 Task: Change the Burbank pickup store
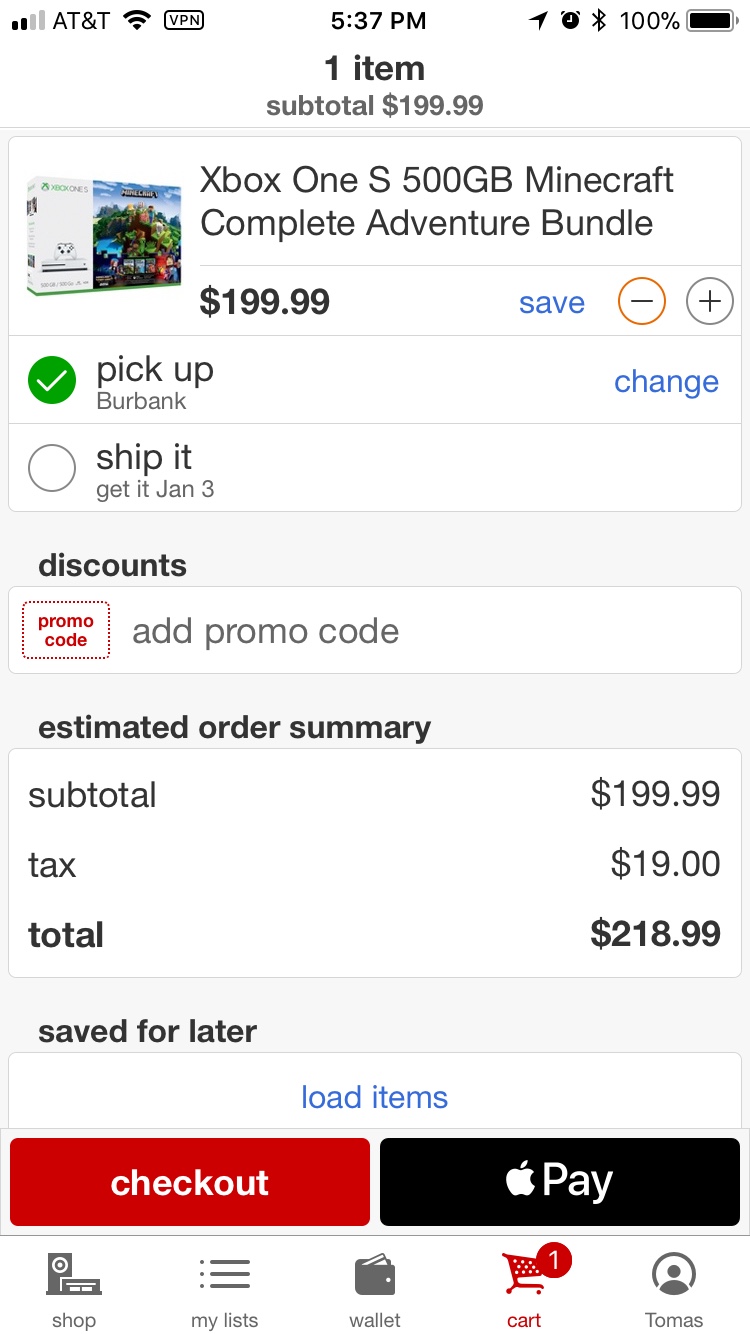click(666, 381)
